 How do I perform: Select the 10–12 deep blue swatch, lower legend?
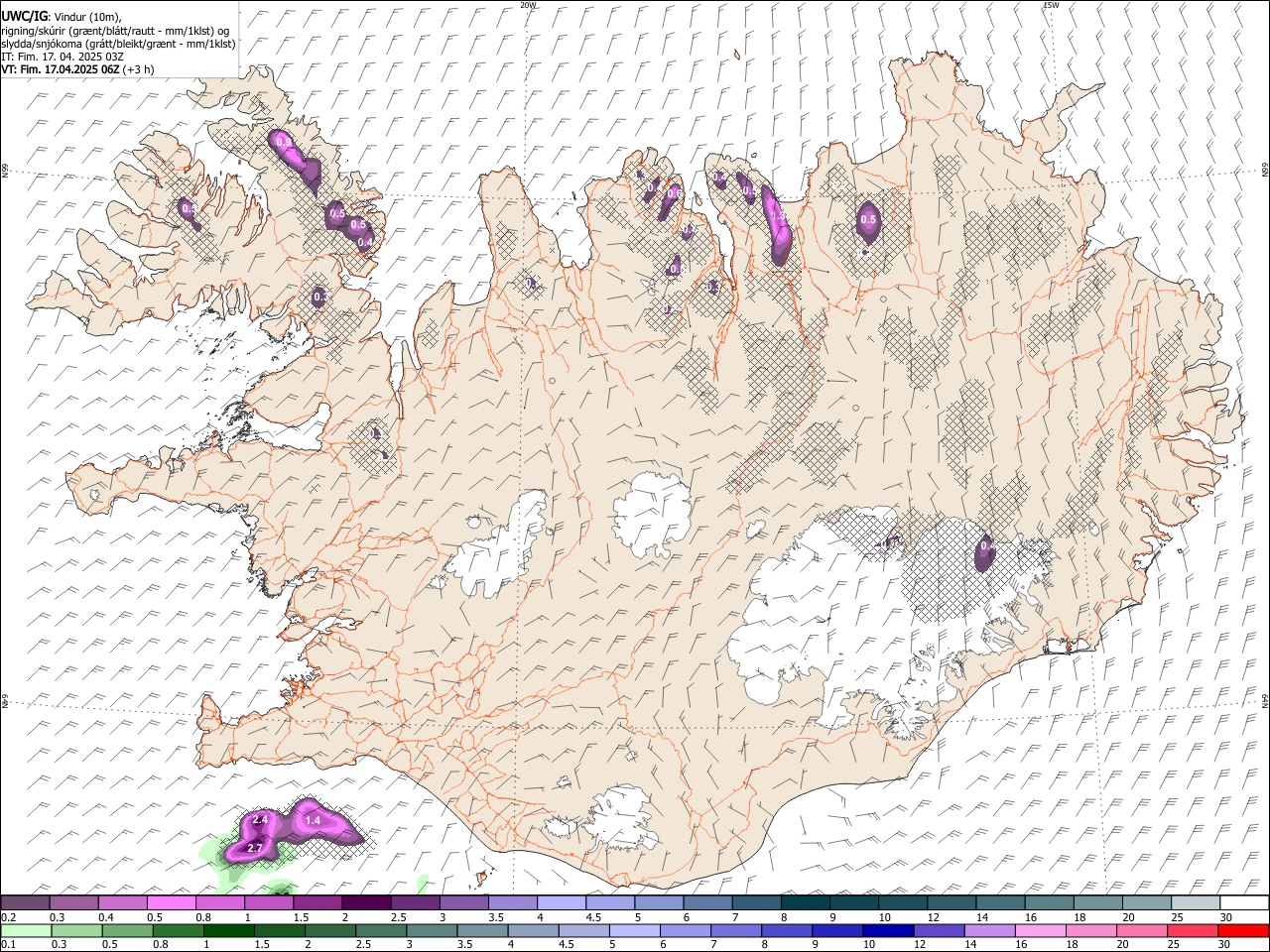(887, 930)
